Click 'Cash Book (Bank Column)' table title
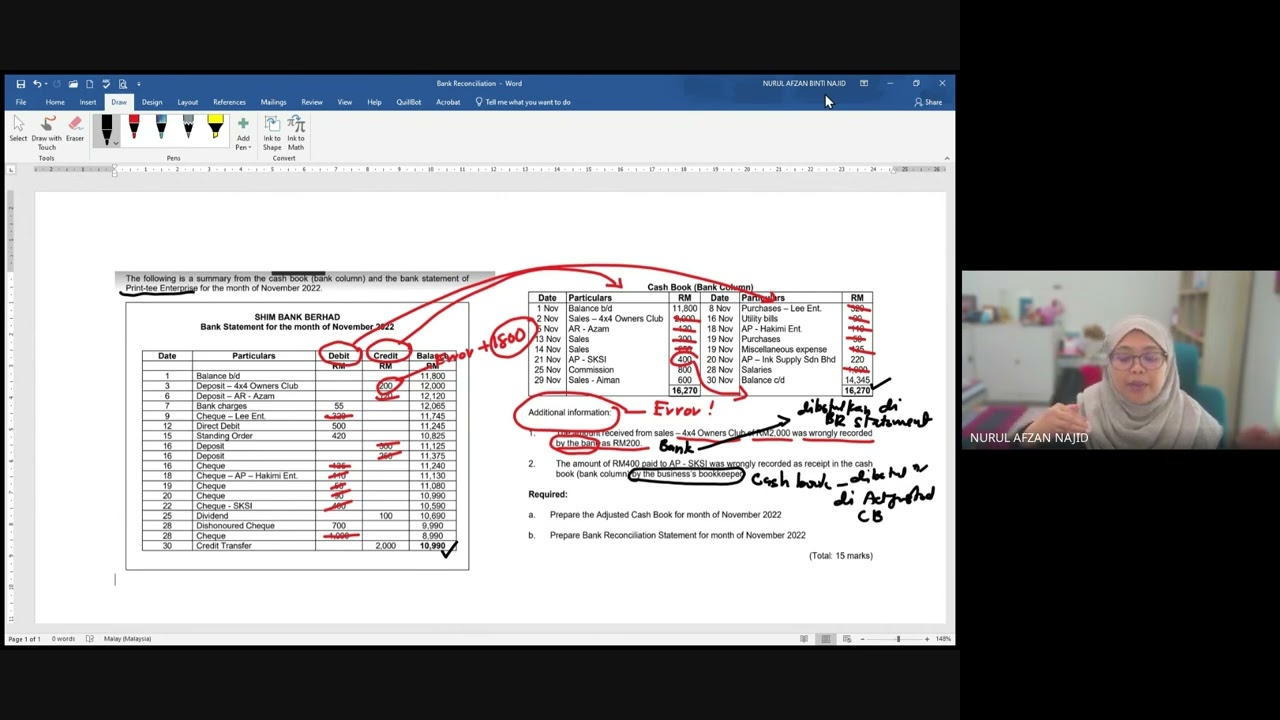Screen dimensions: 1280x720 700,288
